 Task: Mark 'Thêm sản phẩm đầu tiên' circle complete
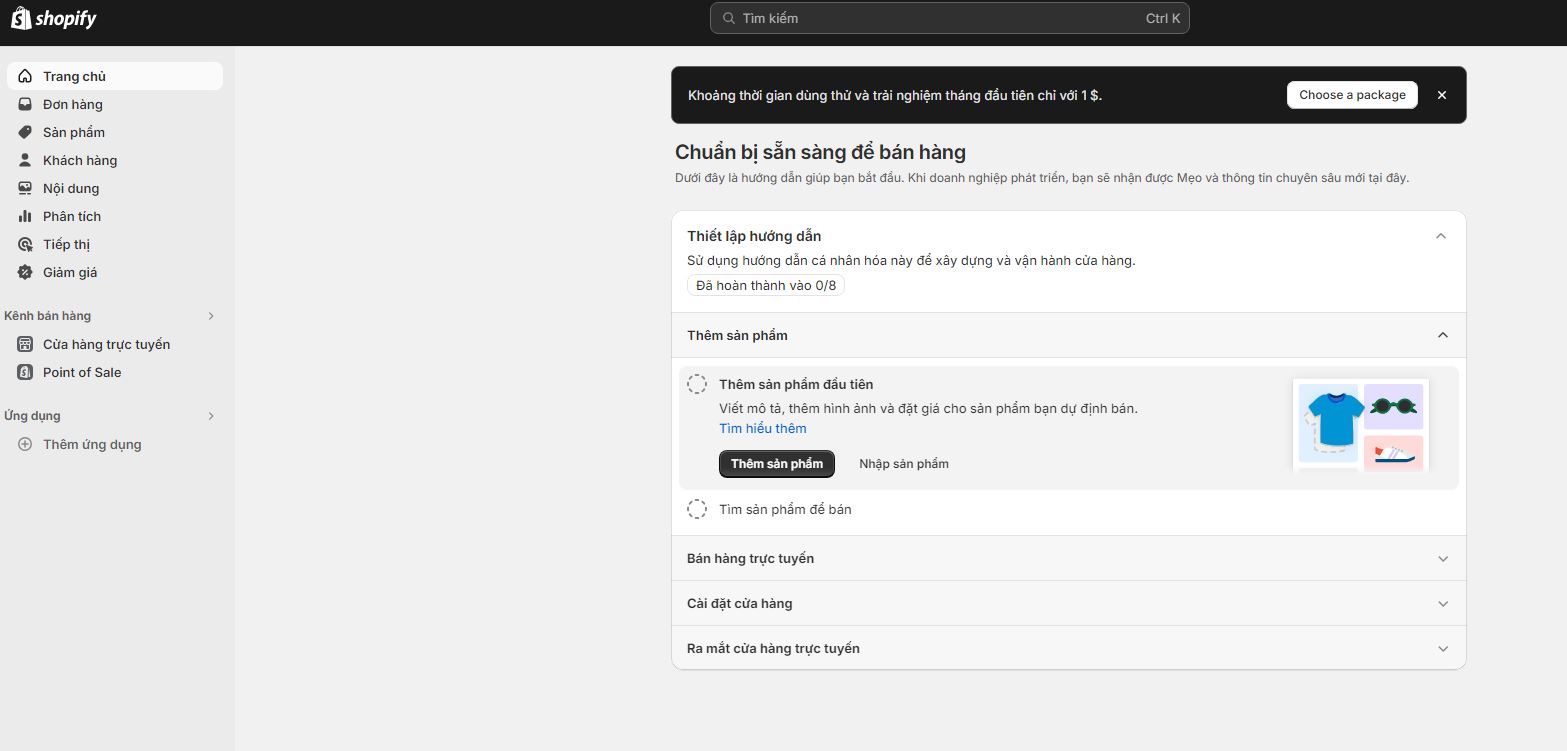click(x=697, y=385)
